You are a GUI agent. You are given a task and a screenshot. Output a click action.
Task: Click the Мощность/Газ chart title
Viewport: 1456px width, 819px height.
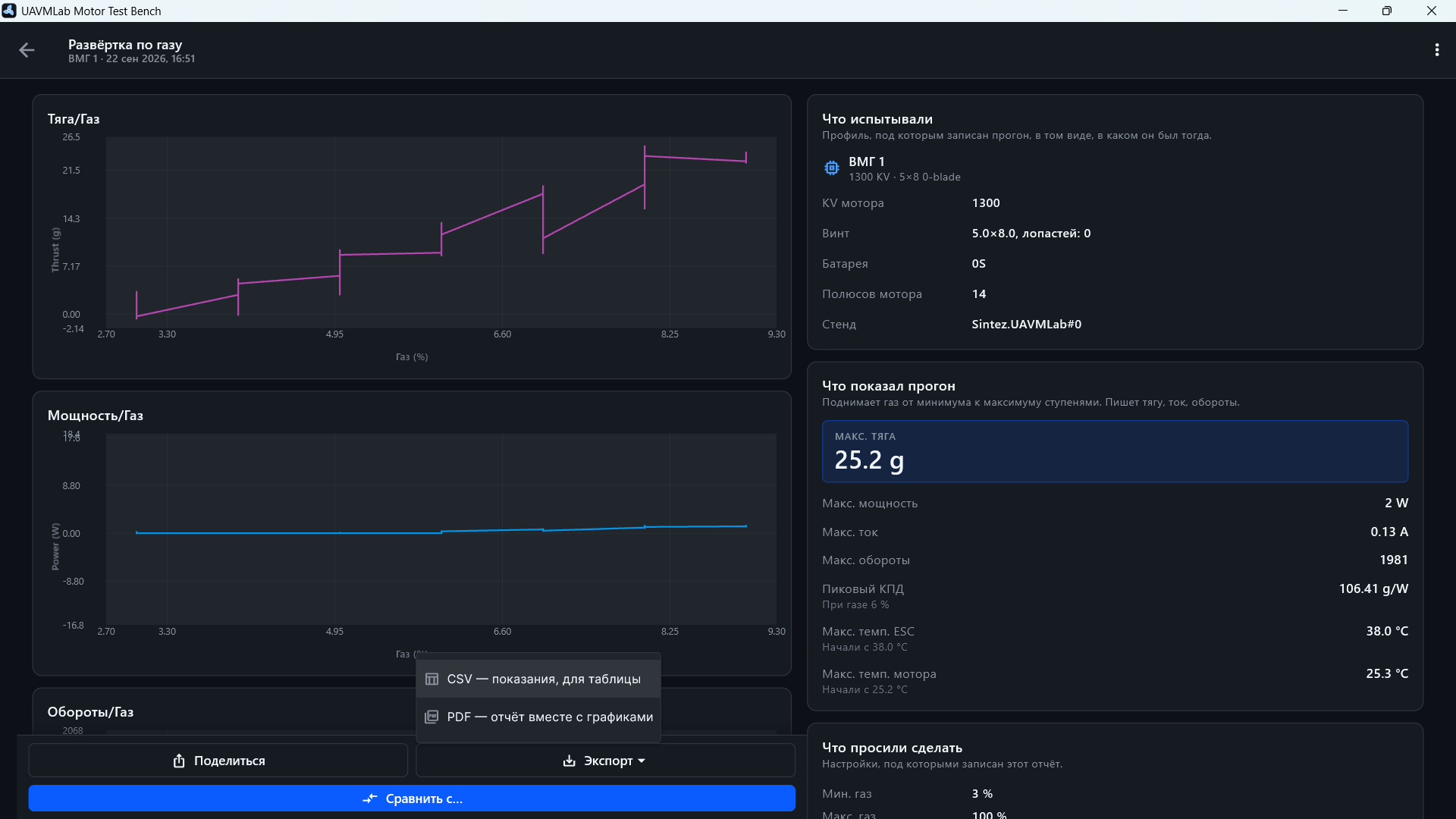pos(96,416)
